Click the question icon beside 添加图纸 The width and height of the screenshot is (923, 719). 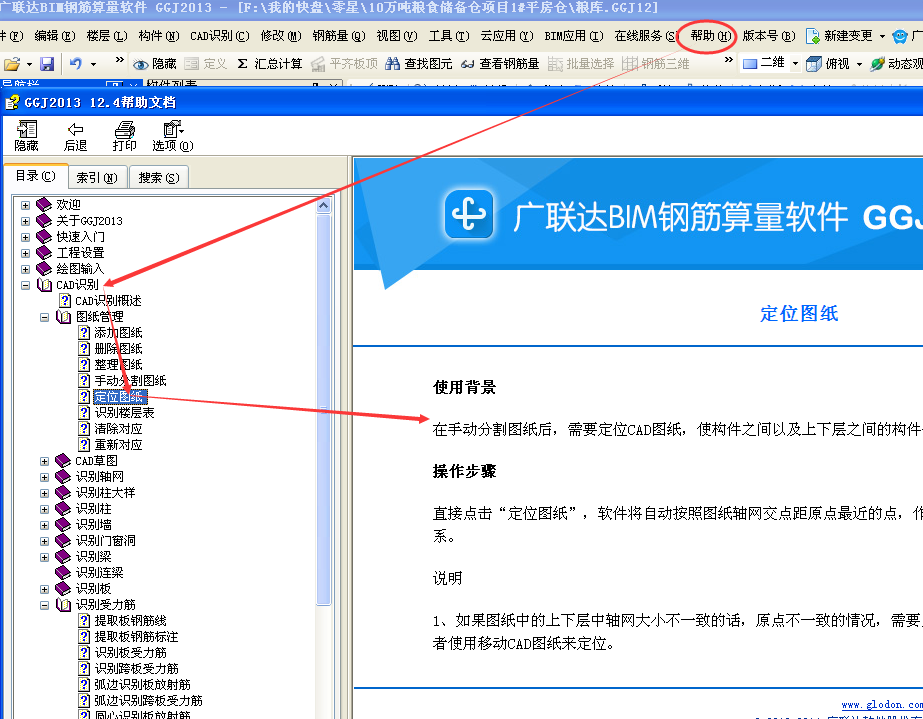84,333
